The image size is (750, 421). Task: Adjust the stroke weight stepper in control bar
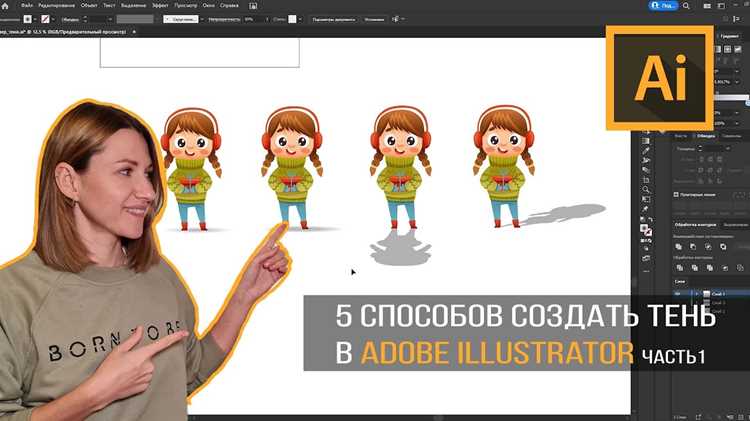click(x=85, y=19)
